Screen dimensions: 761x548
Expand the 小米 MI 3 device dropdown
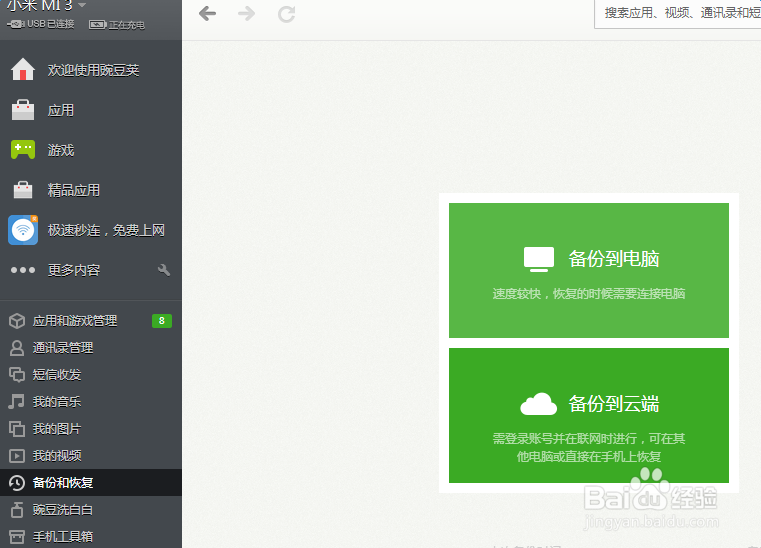82,5
